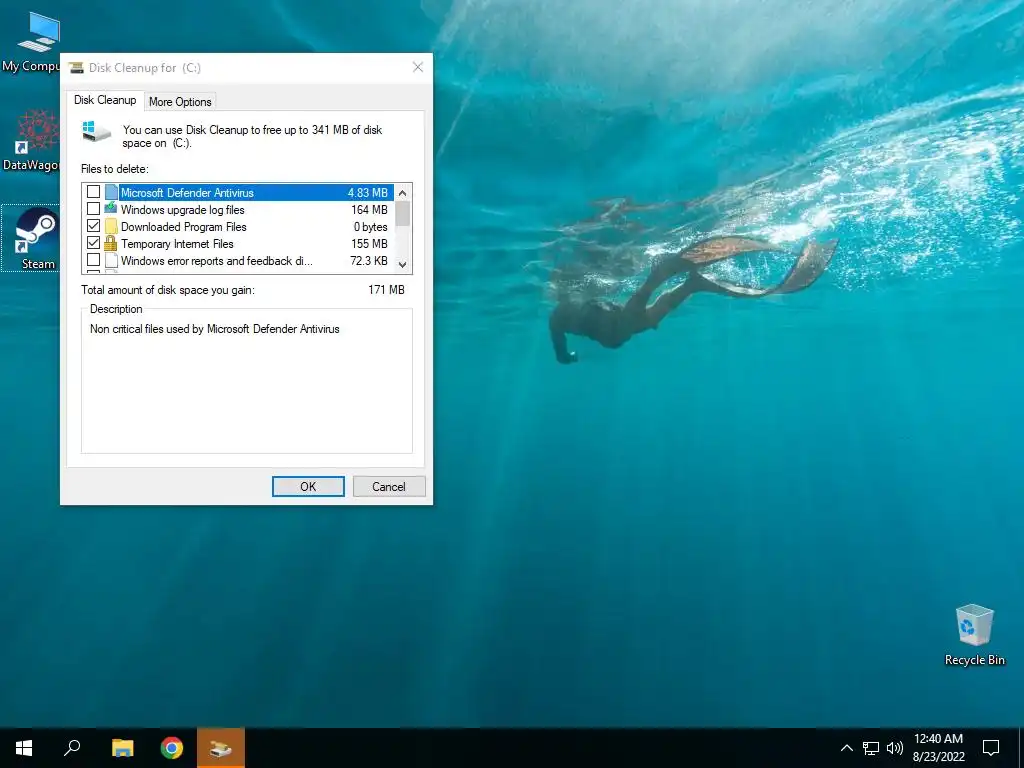Uncheck the Downloaded Program Files checkbox

tap(93, 225)
